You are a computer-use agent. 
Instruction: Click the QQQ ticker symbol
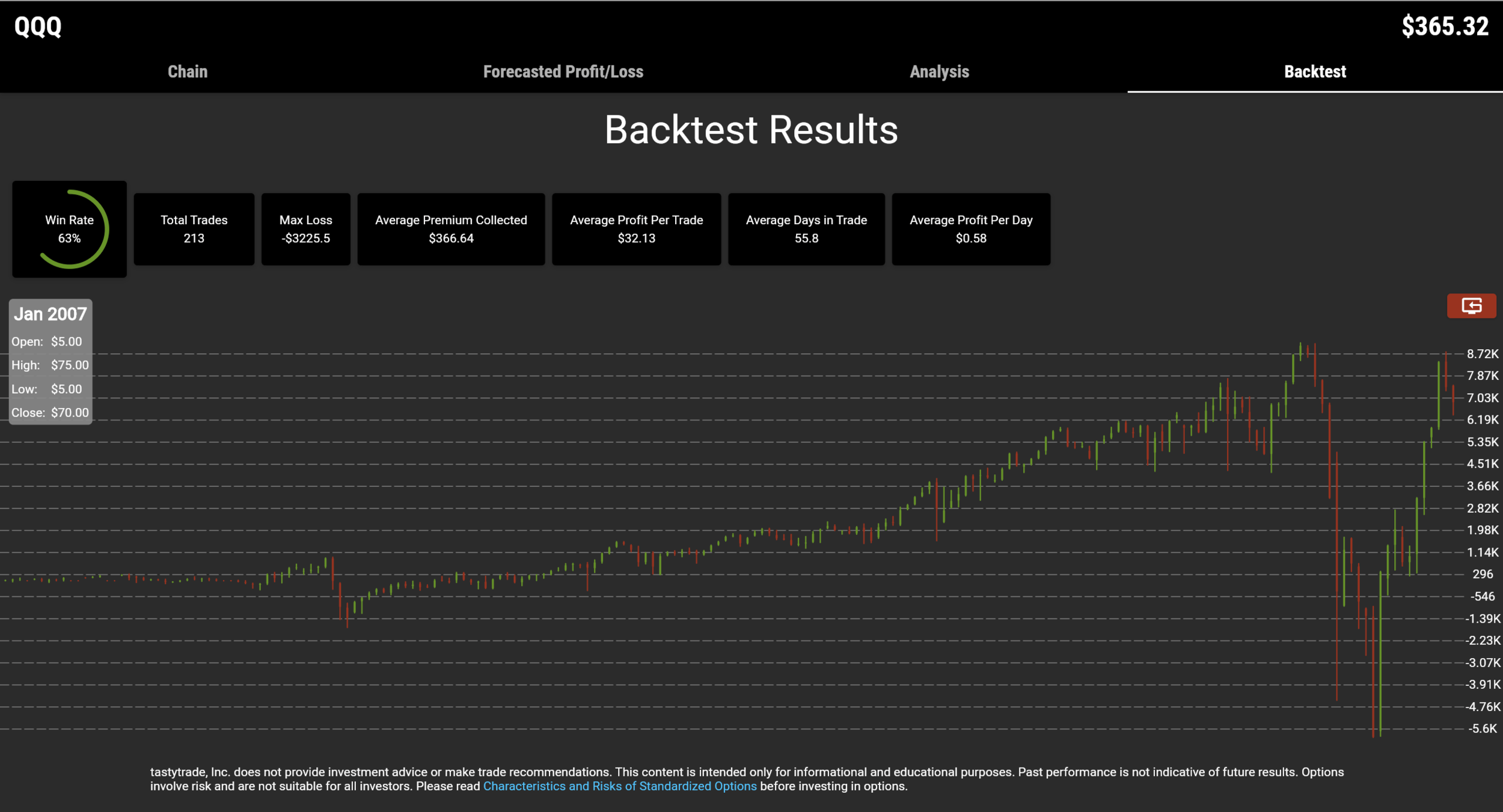[x=38, y=26]
